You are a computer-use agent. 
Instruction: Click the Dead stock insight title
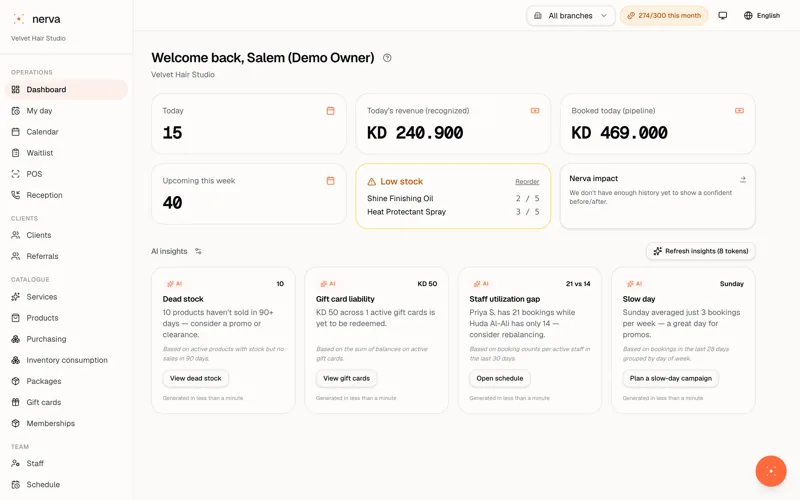(x=183, y=299)
